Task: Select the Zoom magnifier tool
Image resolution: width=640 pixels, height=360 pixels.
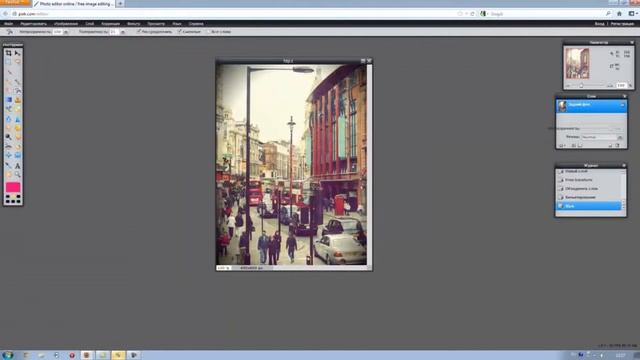Action: [18, 175]
